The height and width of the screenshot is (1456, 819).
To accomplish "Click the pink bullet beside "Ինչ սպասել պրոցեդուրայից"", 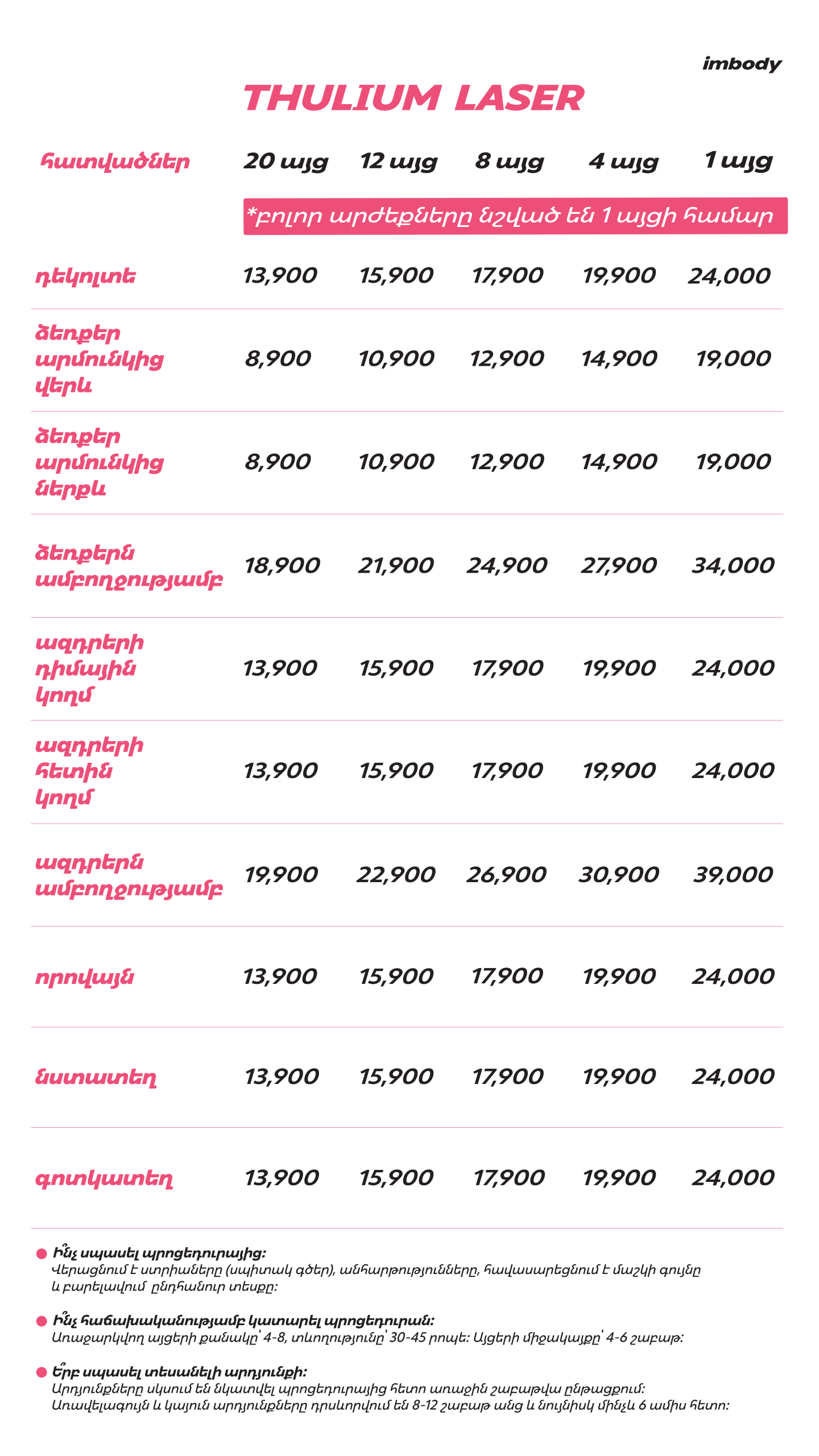I will [x=42, y=1254].
